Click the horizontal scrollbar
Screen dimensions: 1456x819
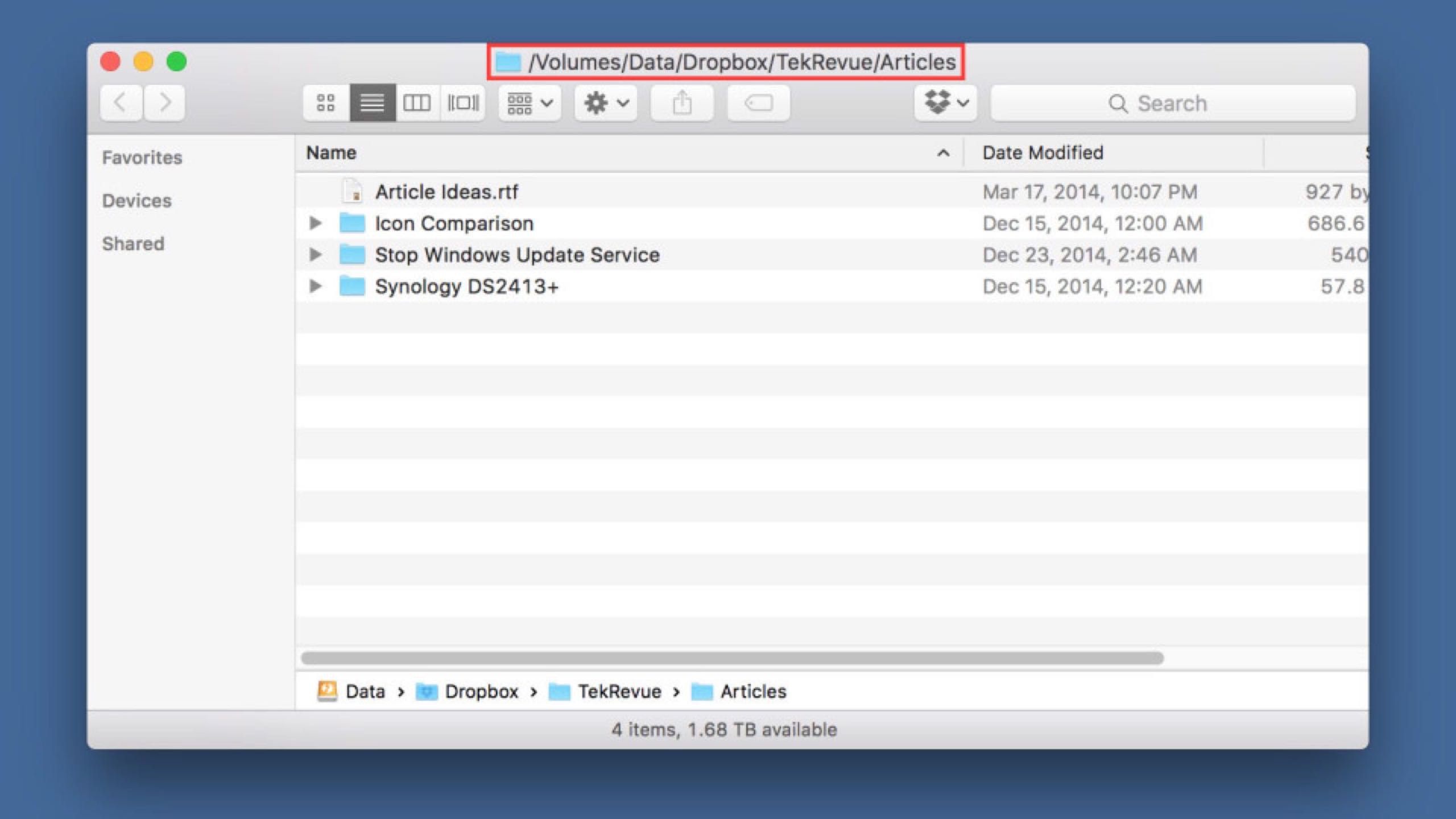pyautogui.click(x=732, y=658)
